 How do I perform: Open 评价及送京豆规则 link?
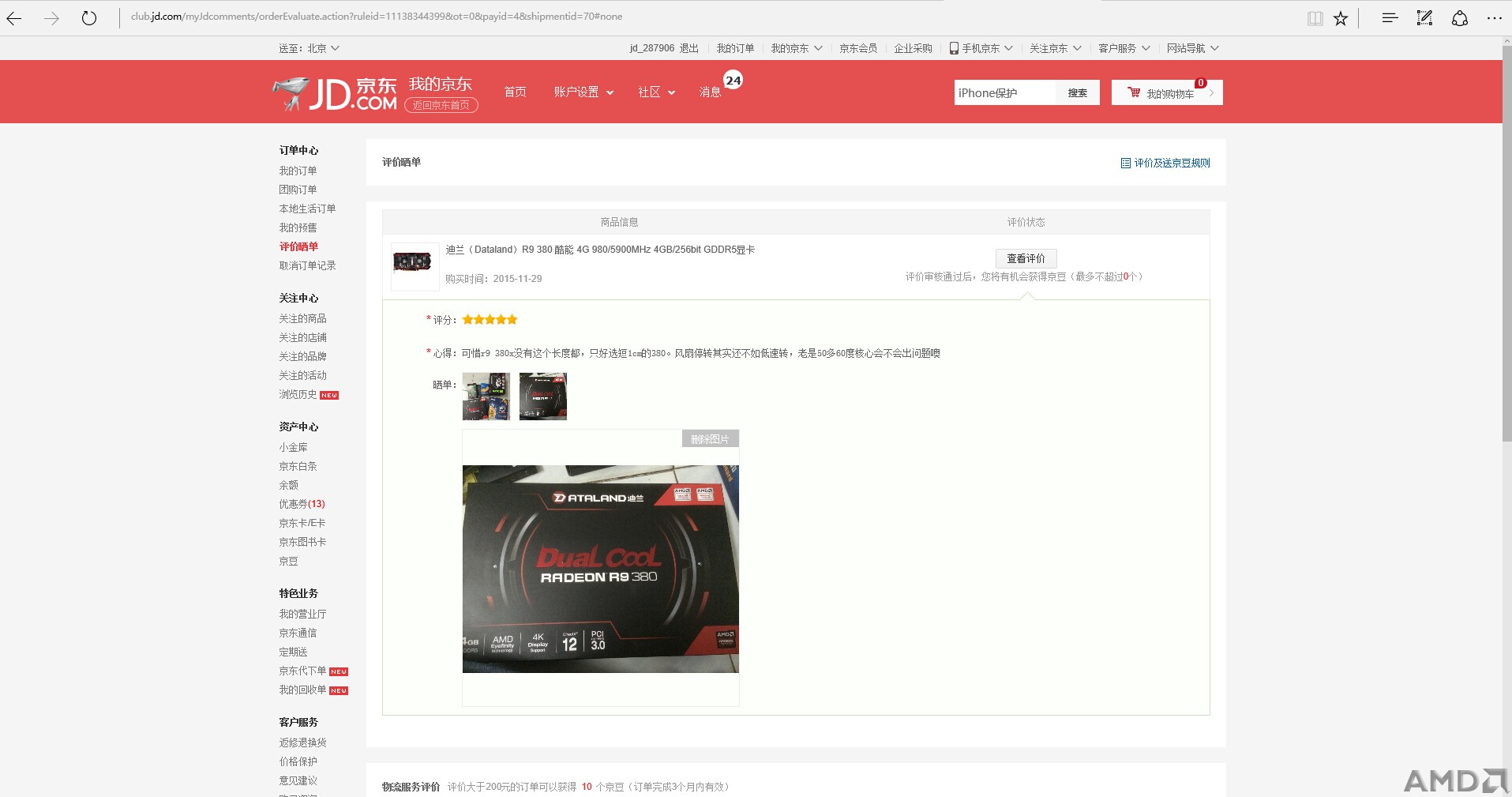(x=1172, y=163)
